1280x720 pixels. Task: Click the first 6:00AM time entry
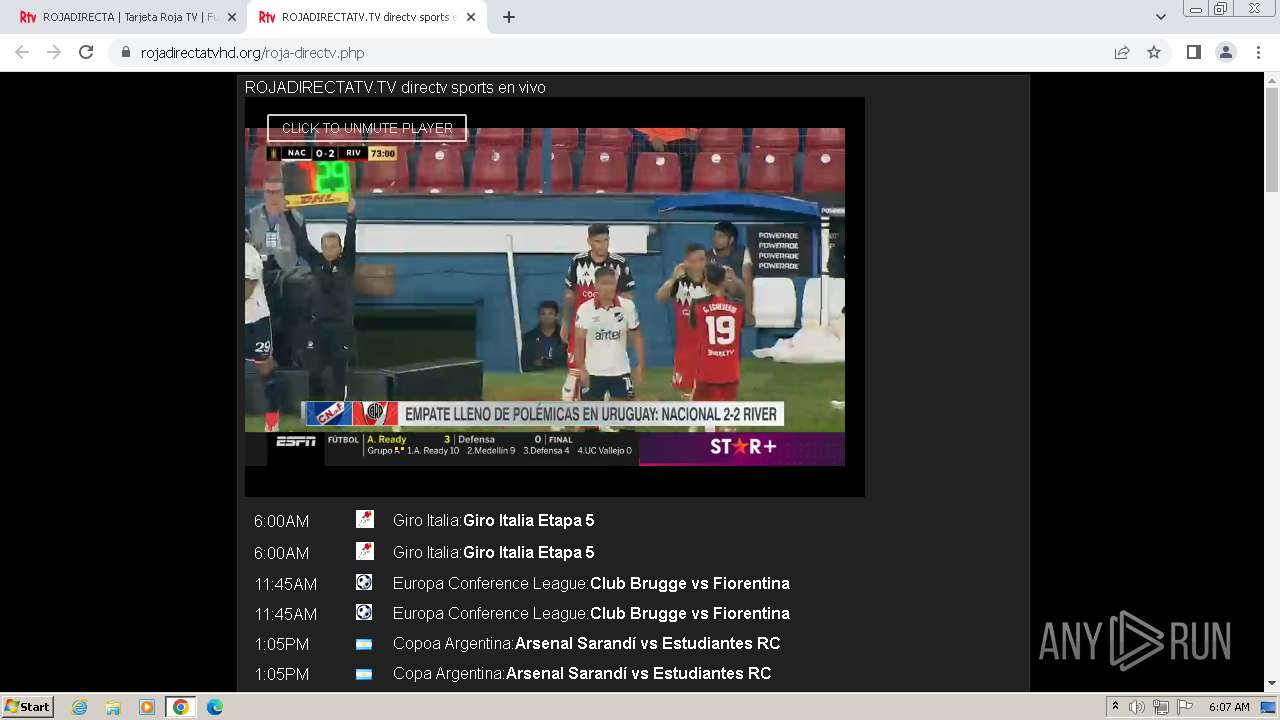pos(281,521)
